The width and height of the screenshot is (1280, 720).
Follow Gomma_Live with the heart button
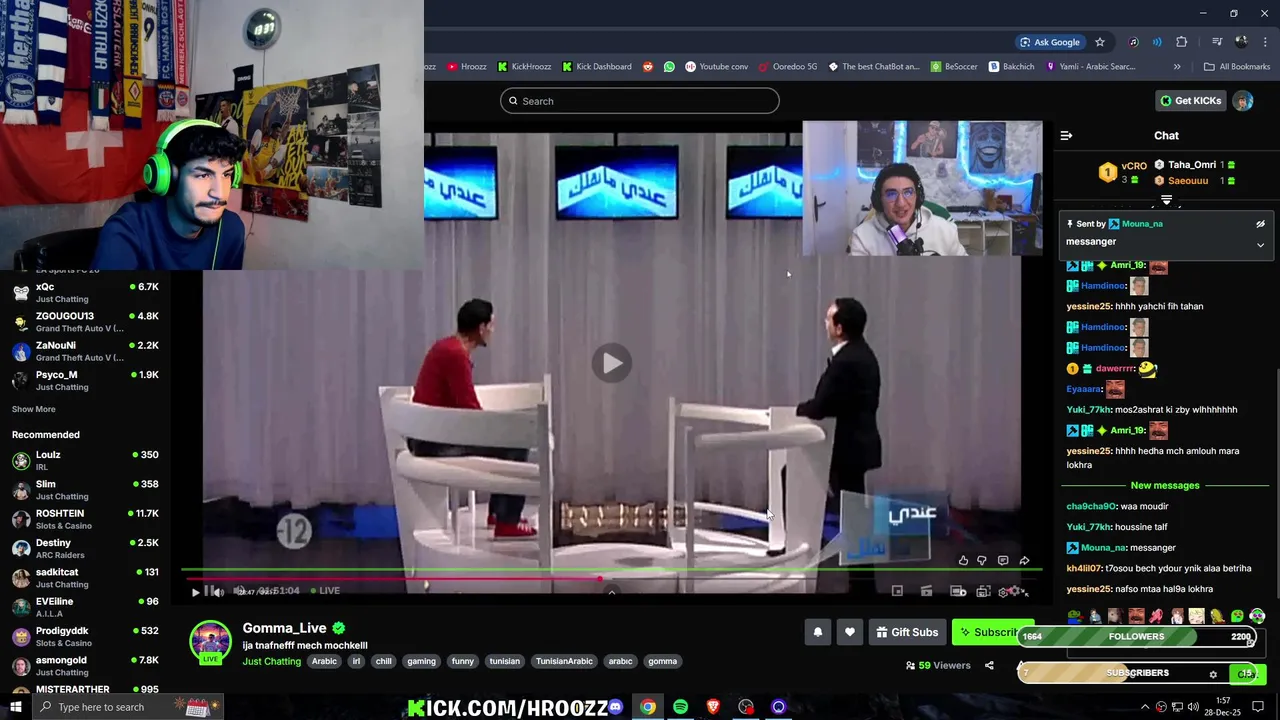850,632
